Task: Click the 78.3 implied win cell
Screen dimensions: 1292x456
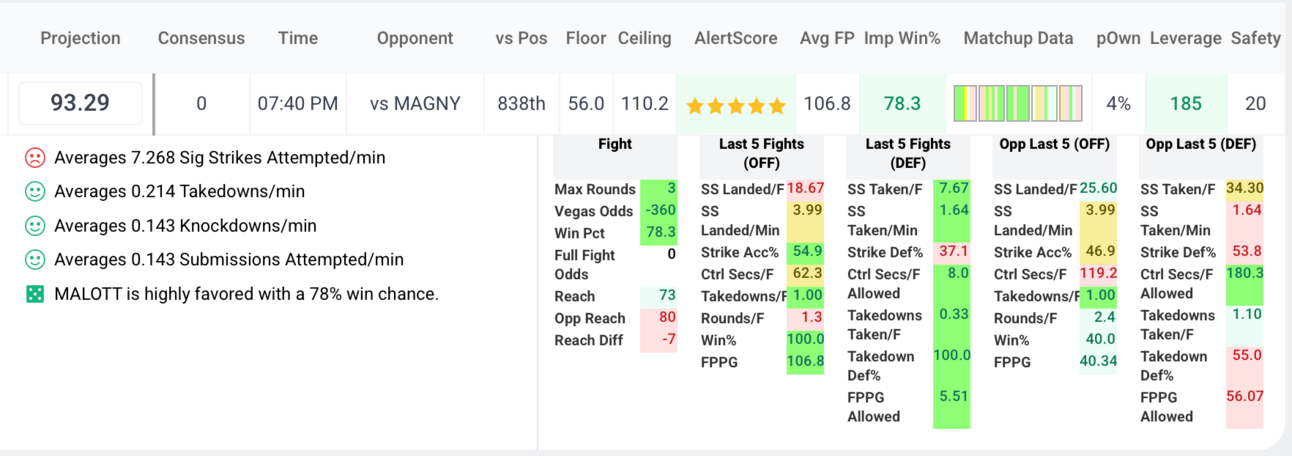Action: point(903,103)
